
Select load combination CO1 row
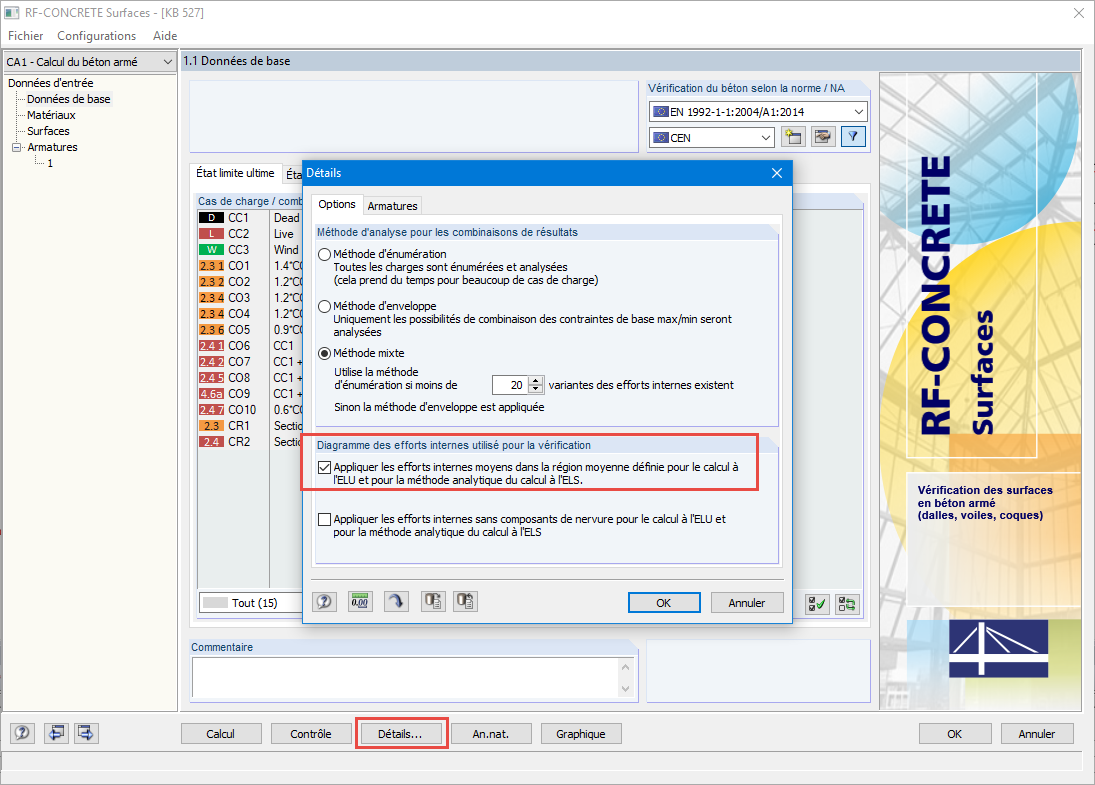[x=250, y=266]
